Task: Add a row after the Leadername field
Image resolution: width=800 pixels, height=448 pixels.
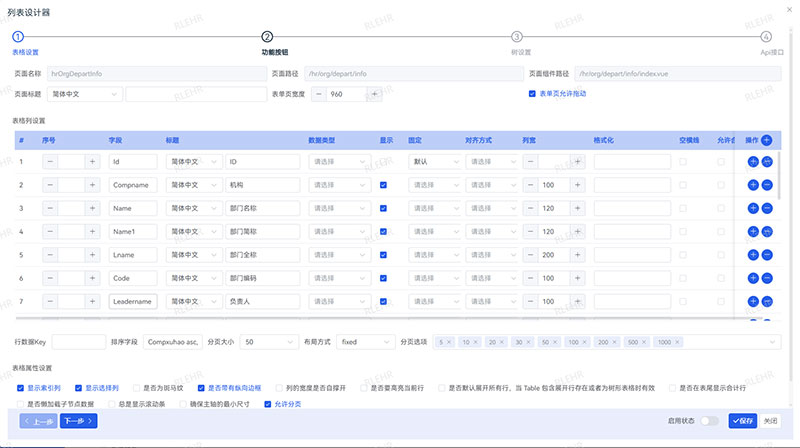Action: 753,302
